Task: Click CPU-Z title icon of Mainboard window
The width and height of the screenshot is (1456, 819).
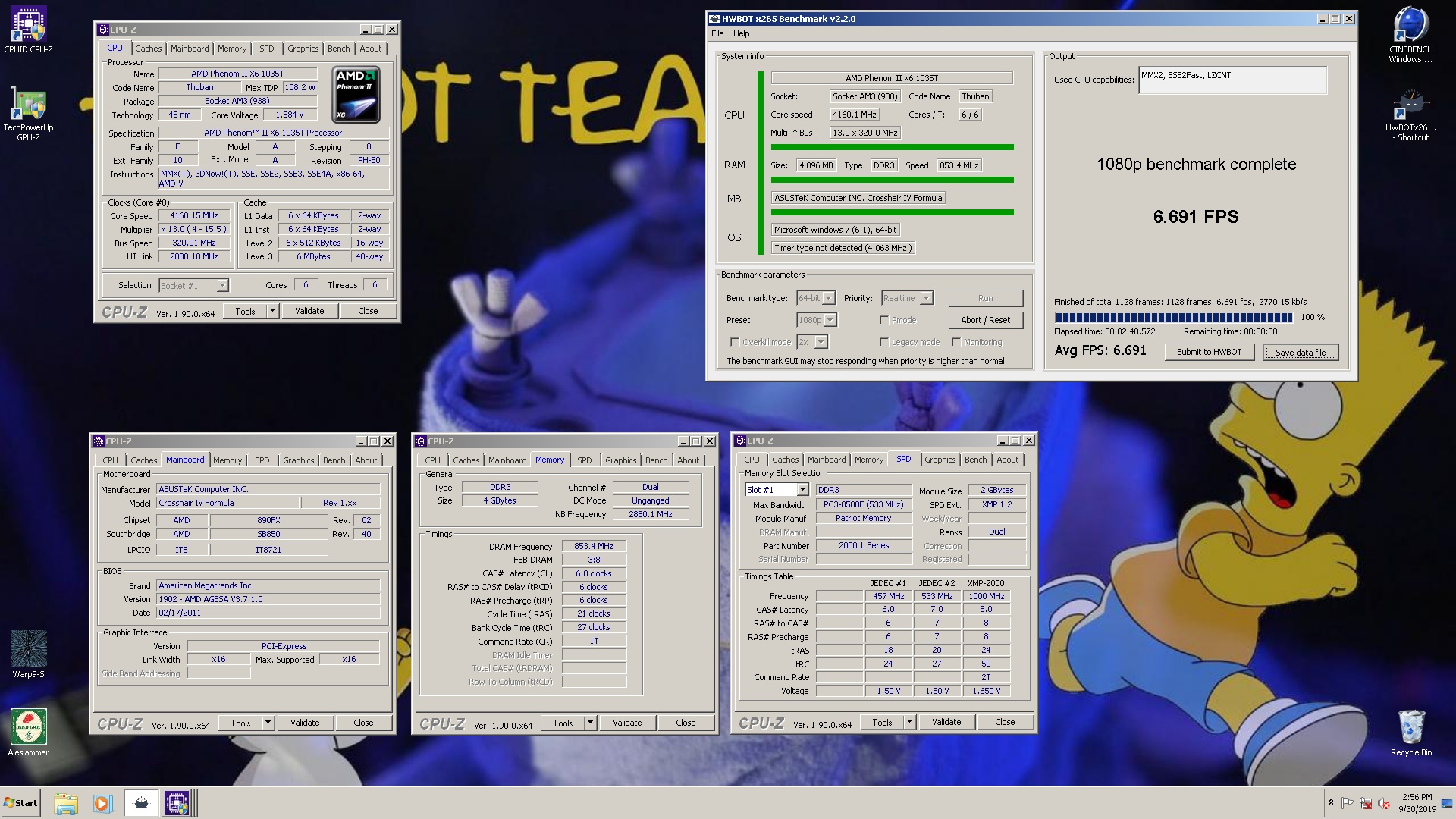Action: 99,441
